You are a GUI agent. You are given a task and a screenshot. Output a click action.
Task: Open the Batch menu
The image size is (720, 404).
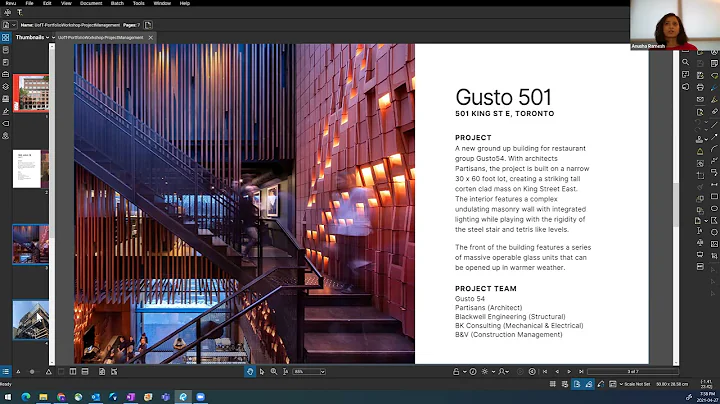pos(117,3)
